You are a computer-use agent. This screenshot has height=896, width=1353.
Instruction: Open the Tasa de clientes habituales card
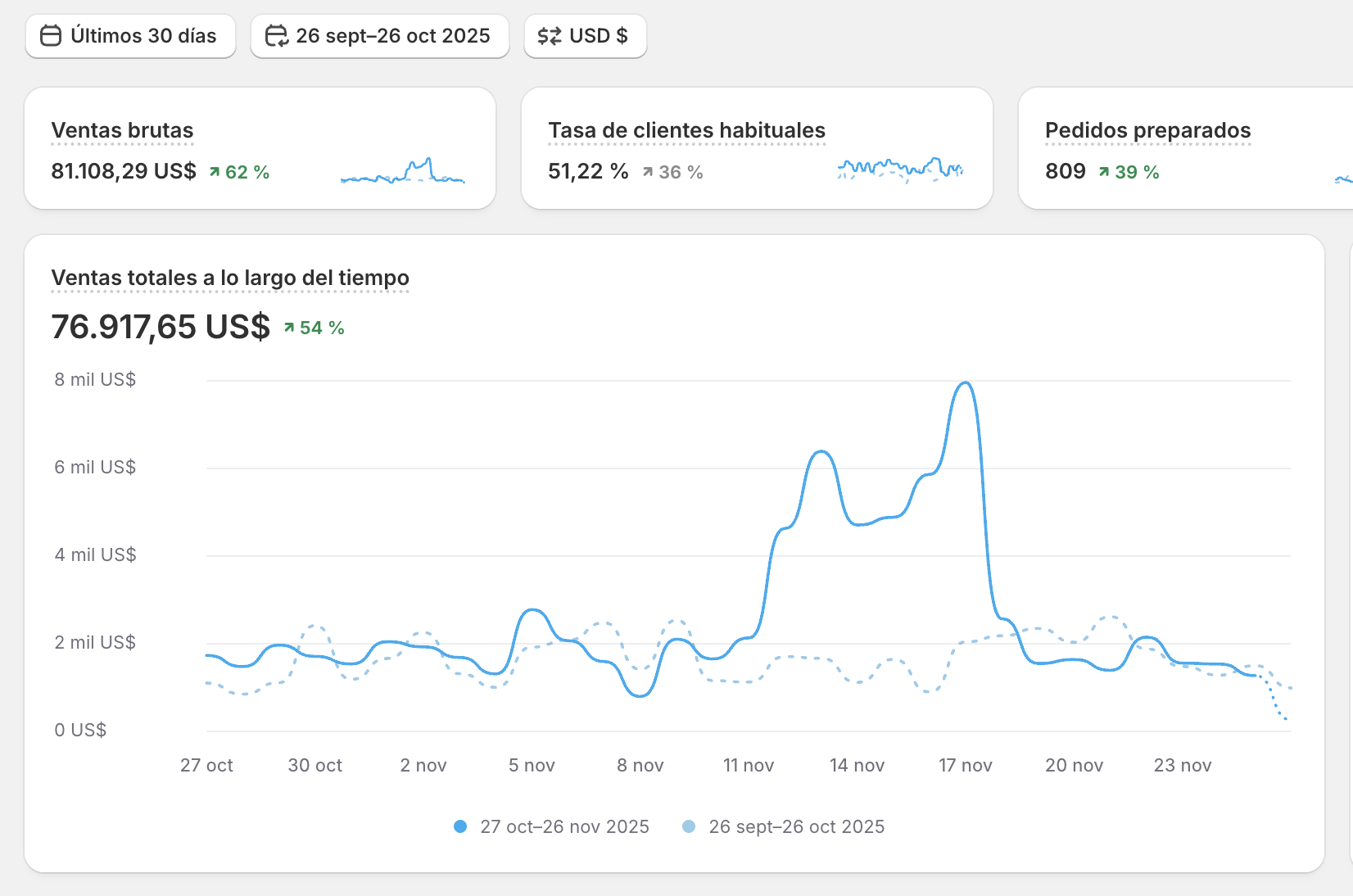pyautogui.click(x=757, y=148)
